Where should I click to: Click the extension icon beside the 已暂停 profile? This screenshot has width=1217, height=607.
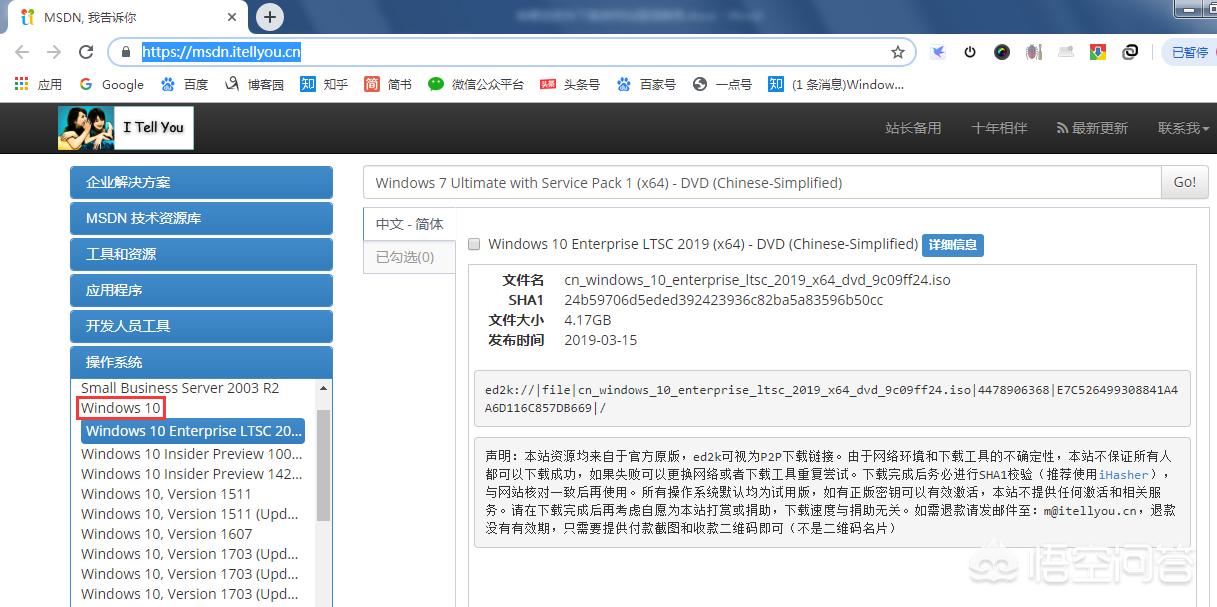1130,52
